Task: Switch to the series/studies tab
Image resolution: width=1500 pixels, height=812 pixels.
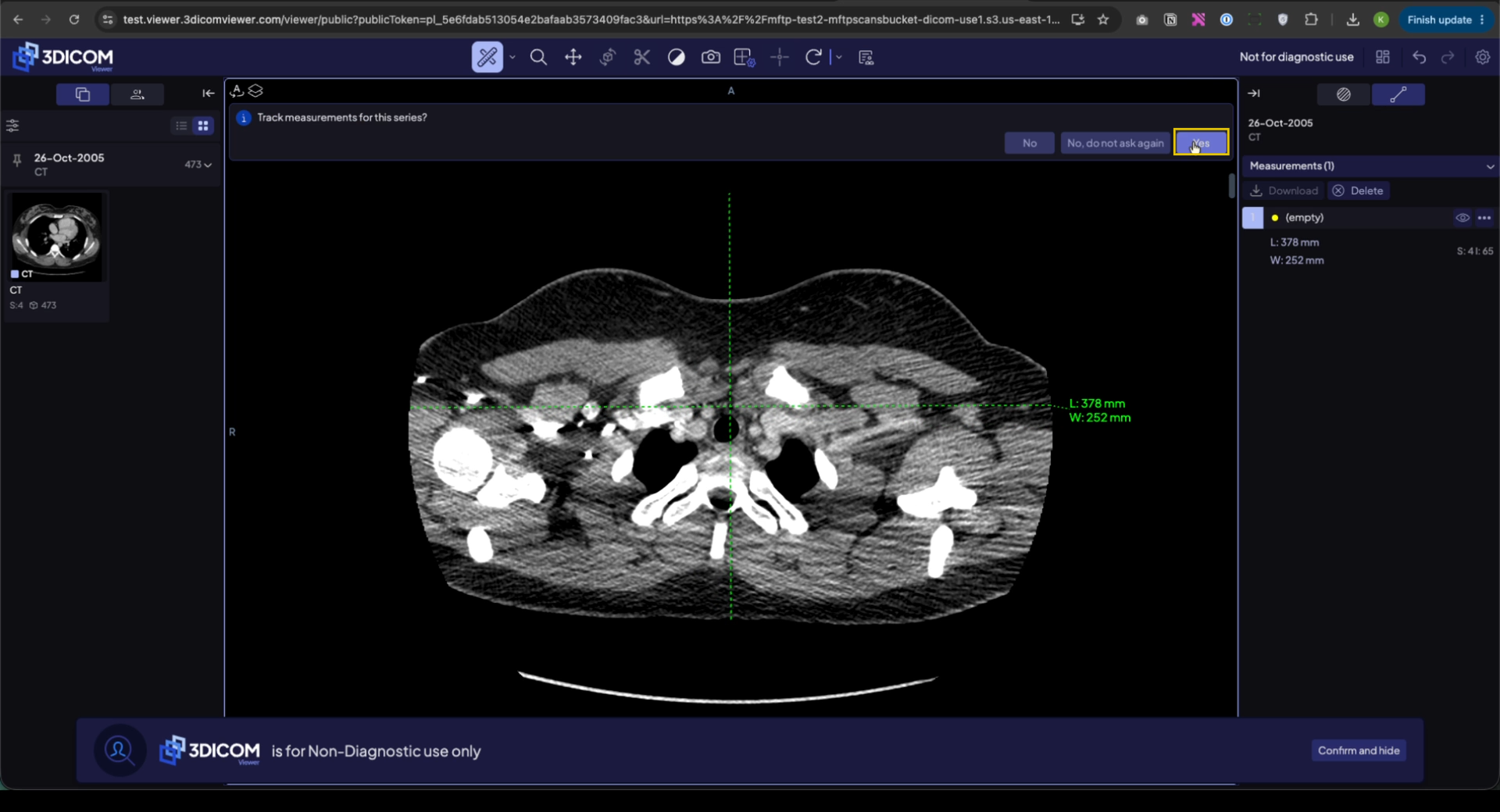Action: pos(83,94)
